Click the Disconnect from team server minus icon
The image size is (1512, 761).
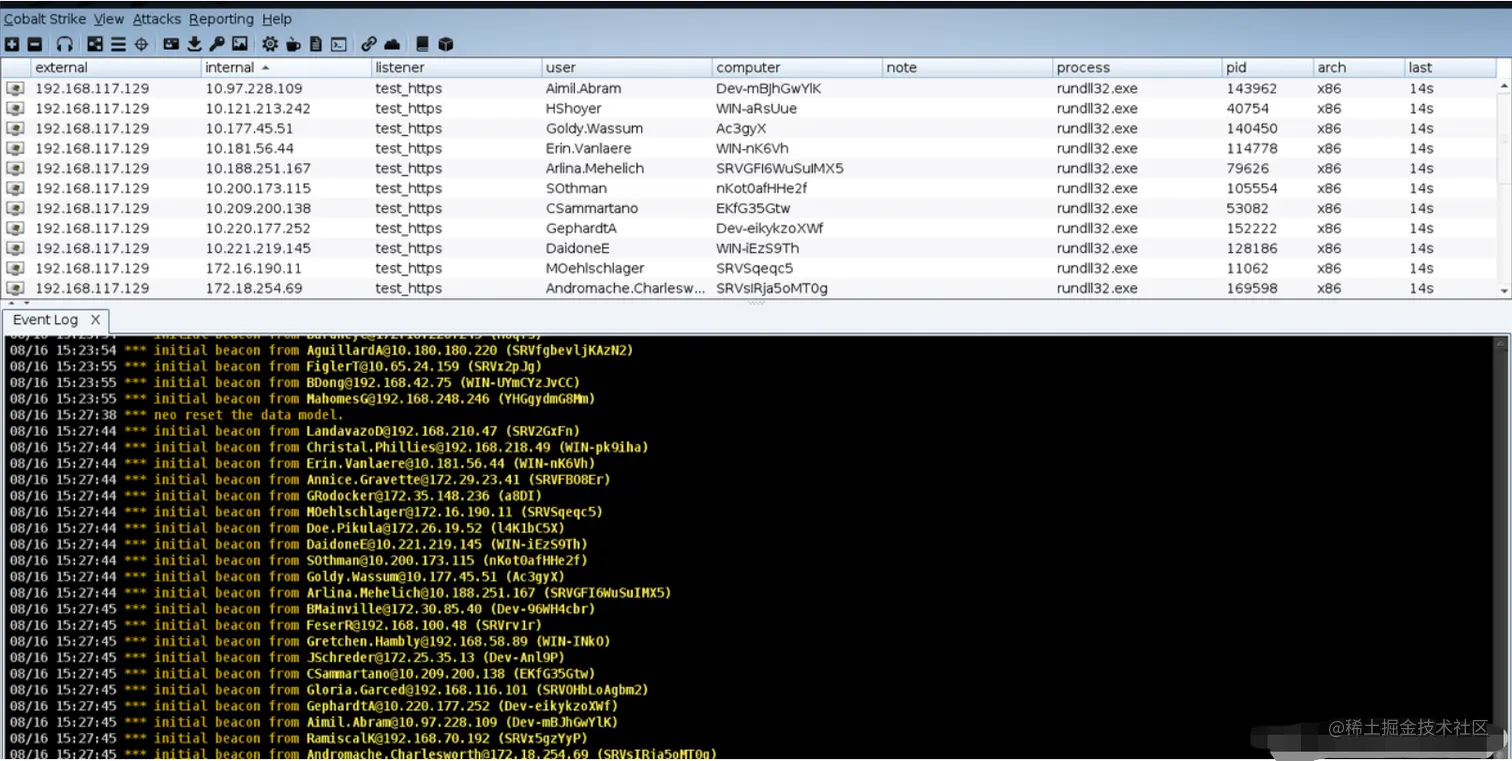point(35,44)
